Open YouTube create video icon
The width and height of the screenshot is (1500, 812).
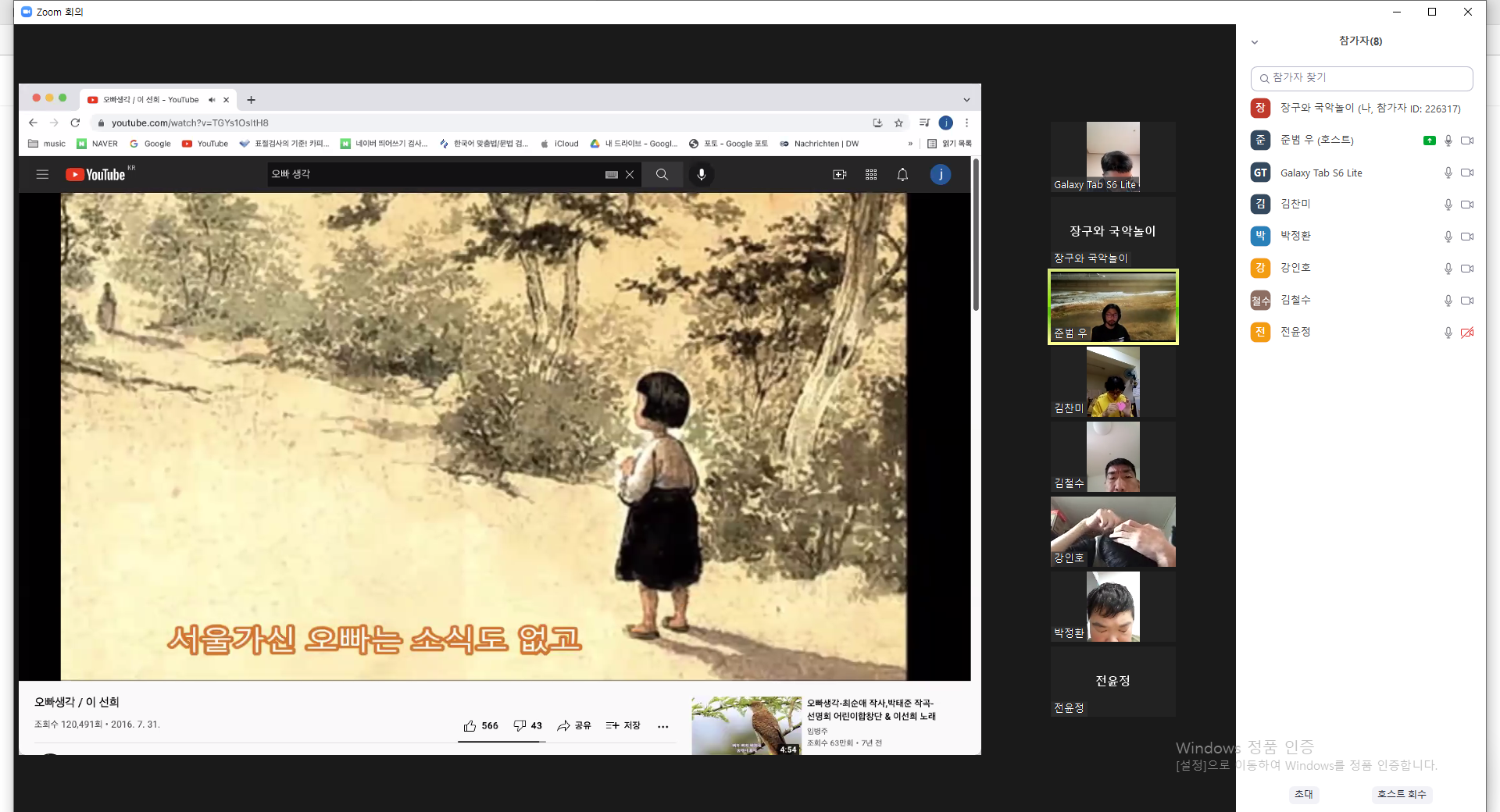[x=840, y=174]
